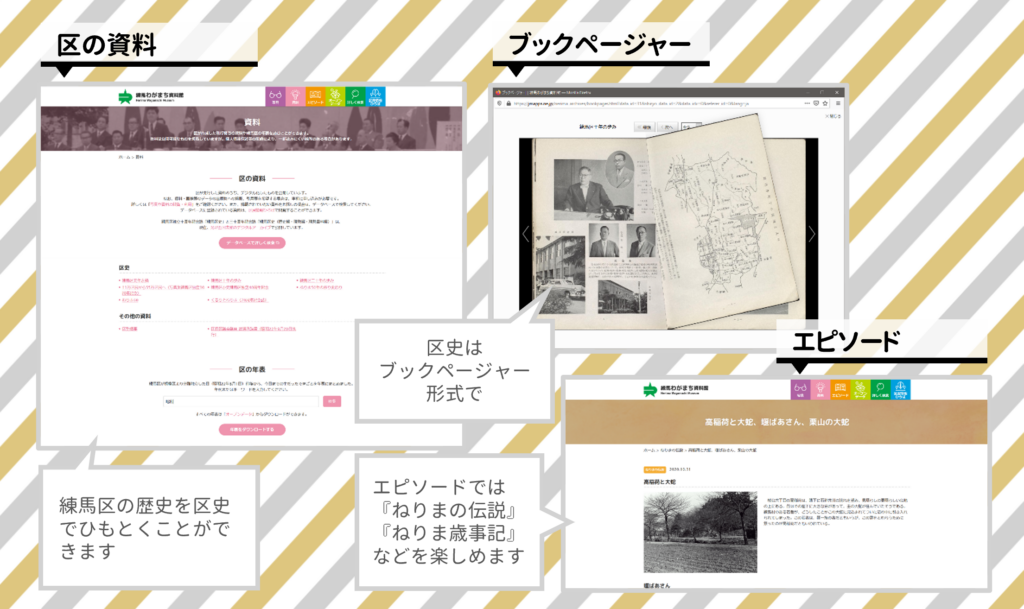Click the yellow-green nav icon on the Episode page
The height and width of the screenshot is (609, 1024).
click(859, 388)
